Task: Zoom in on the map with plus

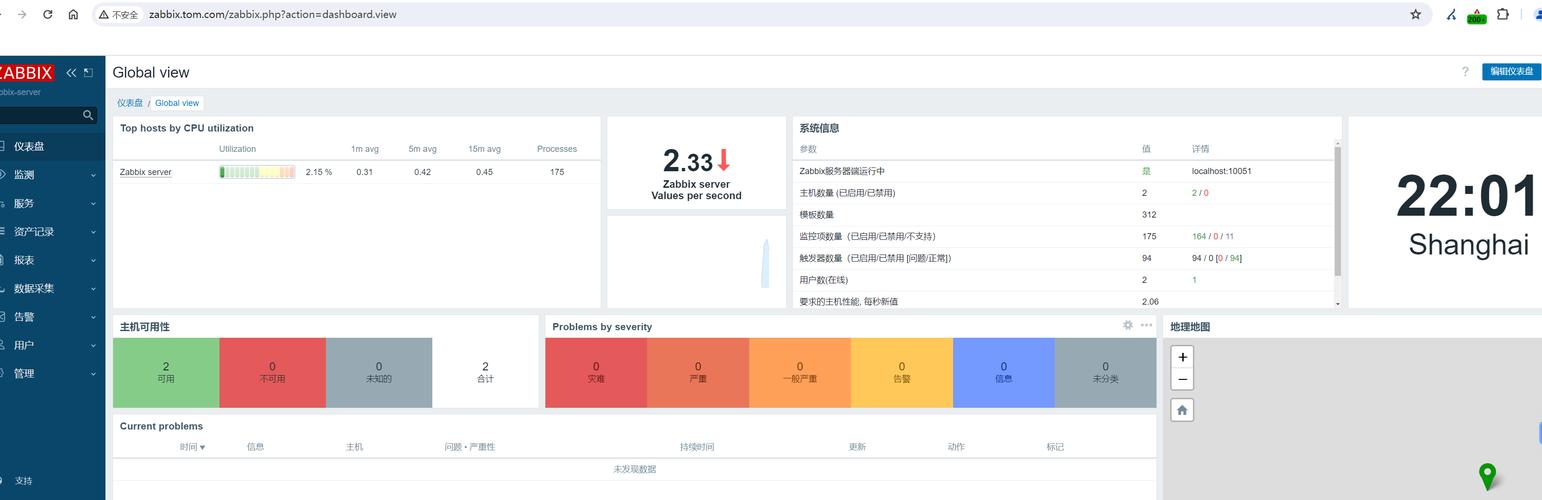Action: [x=1183, y=357]
